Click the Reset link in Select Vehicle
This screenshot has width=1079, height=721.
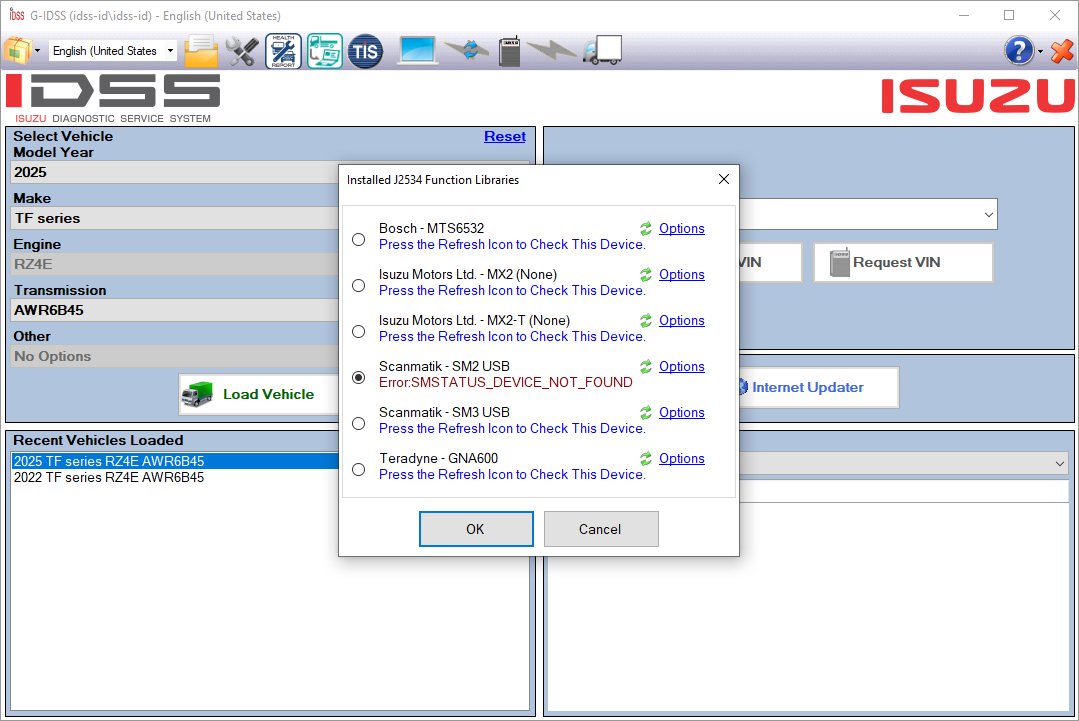point(504,137)
